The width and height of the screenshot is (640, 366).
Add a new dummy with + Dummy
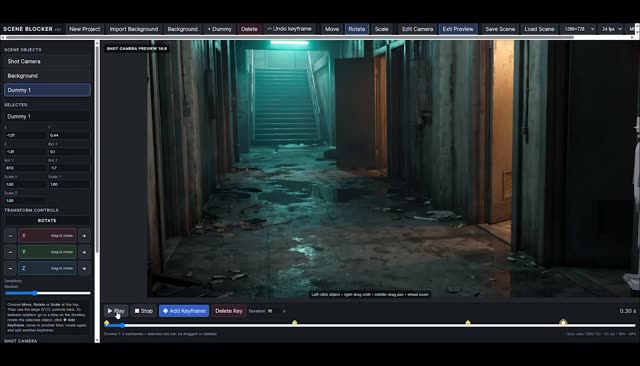pos(220,29)
